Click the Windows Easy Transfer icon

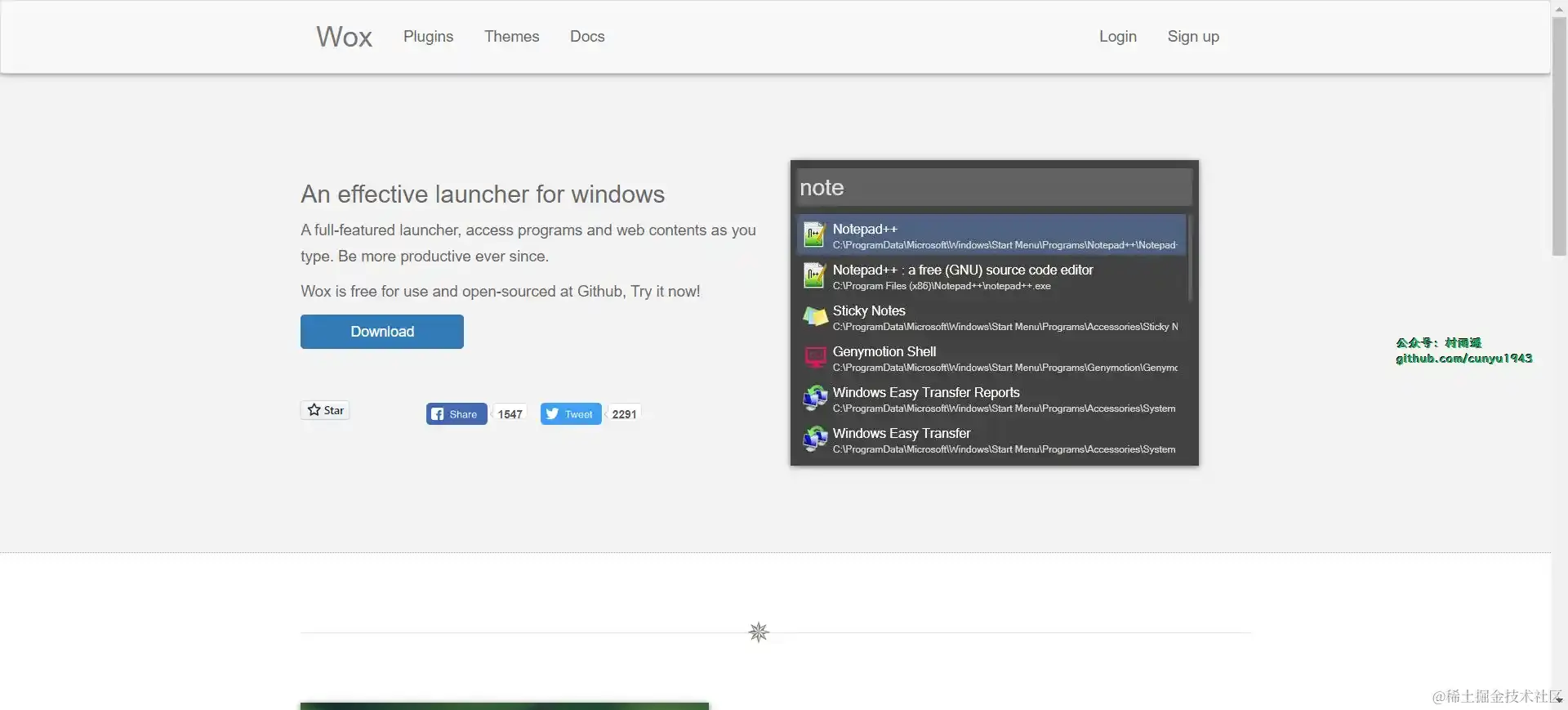[x=815, y=440]
